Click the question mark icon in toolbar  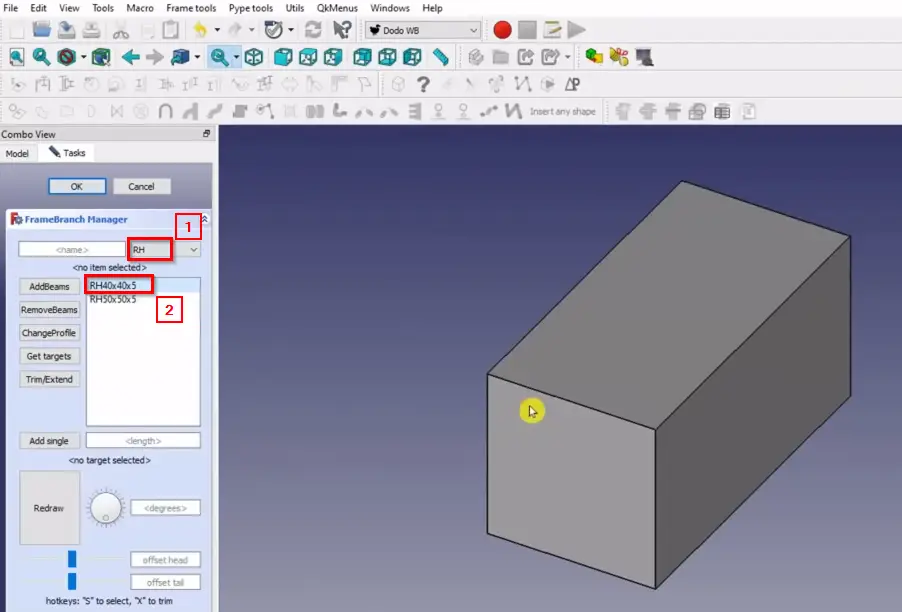click(x=423, y=85)
